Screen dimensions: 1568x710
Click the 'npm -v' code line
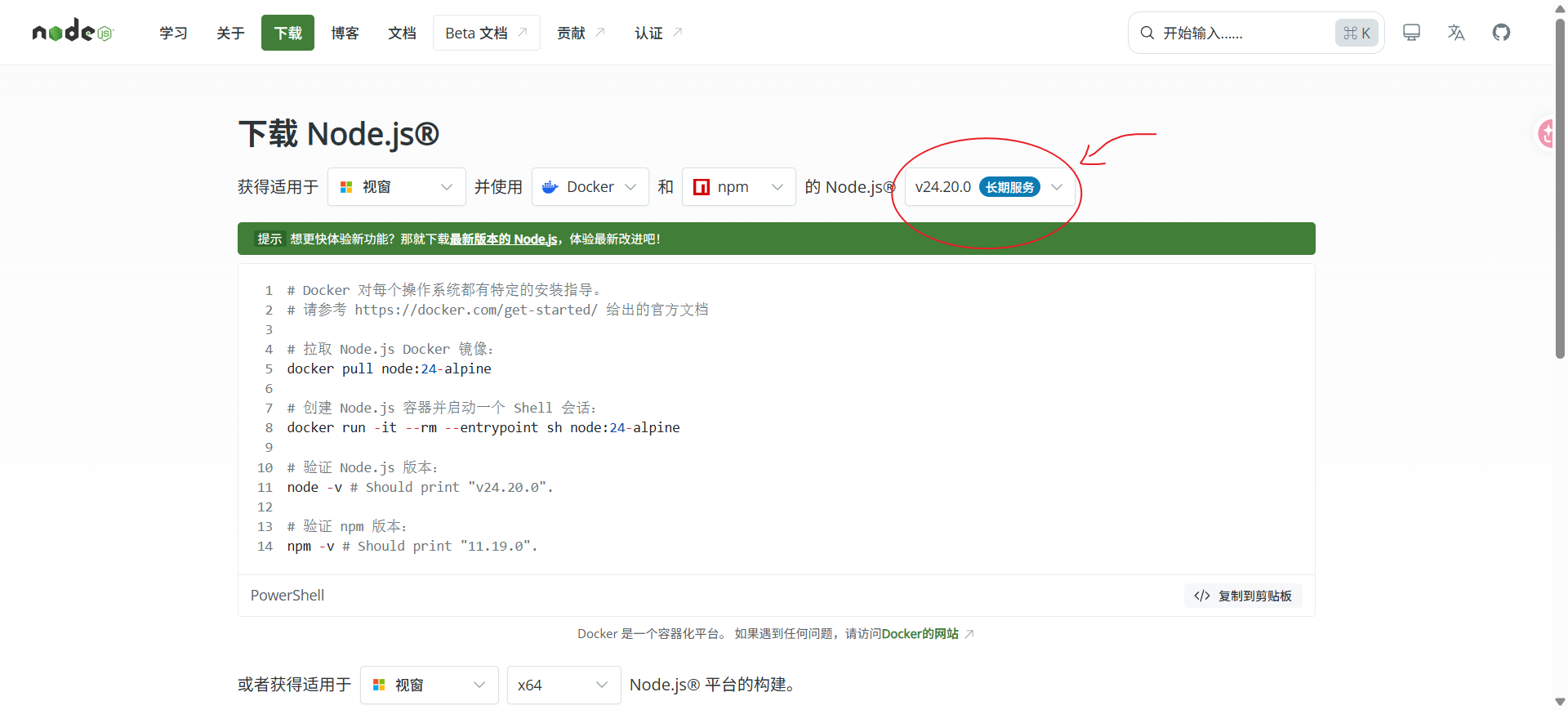[412, 547]
